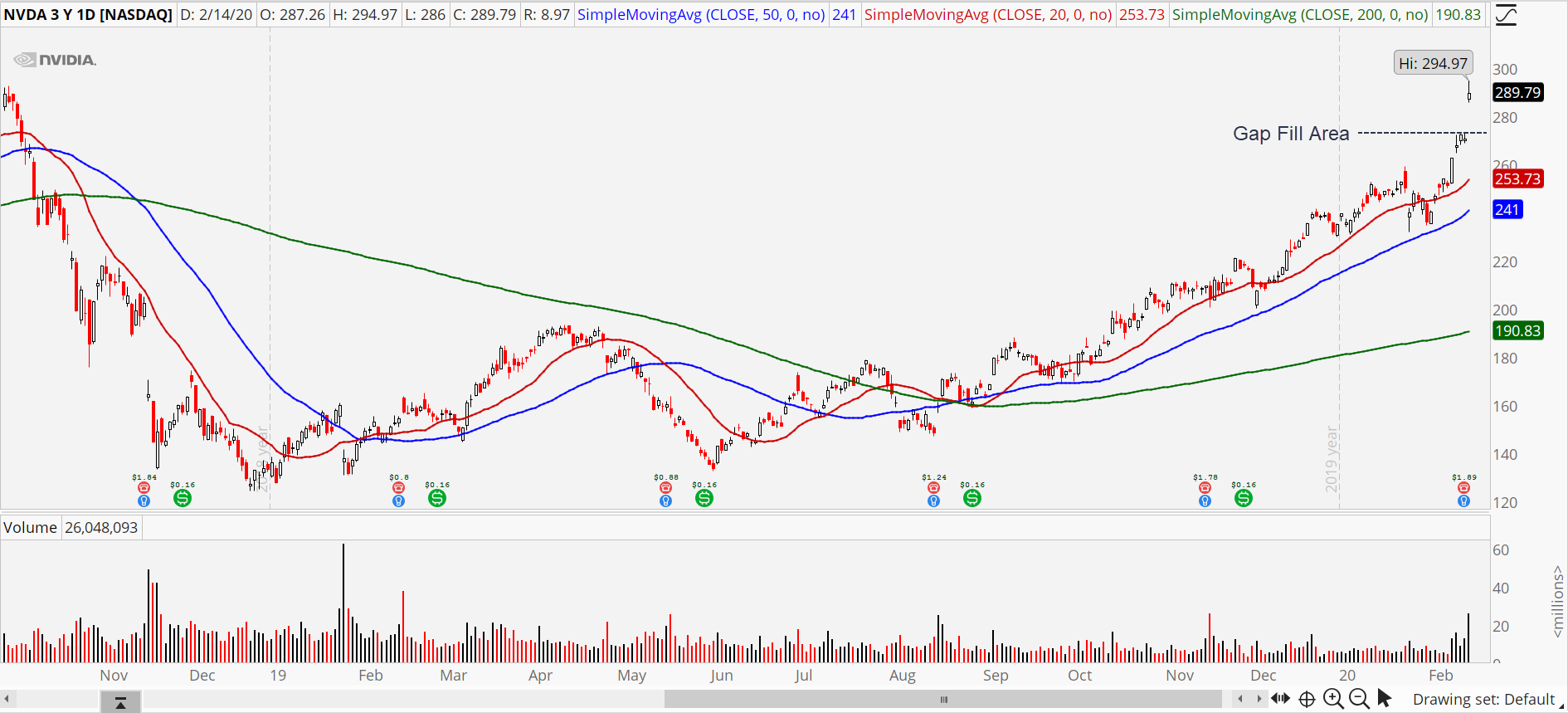Click the L: 286 low value in header
Screen dimensions: 1568x713
(425, 14)
